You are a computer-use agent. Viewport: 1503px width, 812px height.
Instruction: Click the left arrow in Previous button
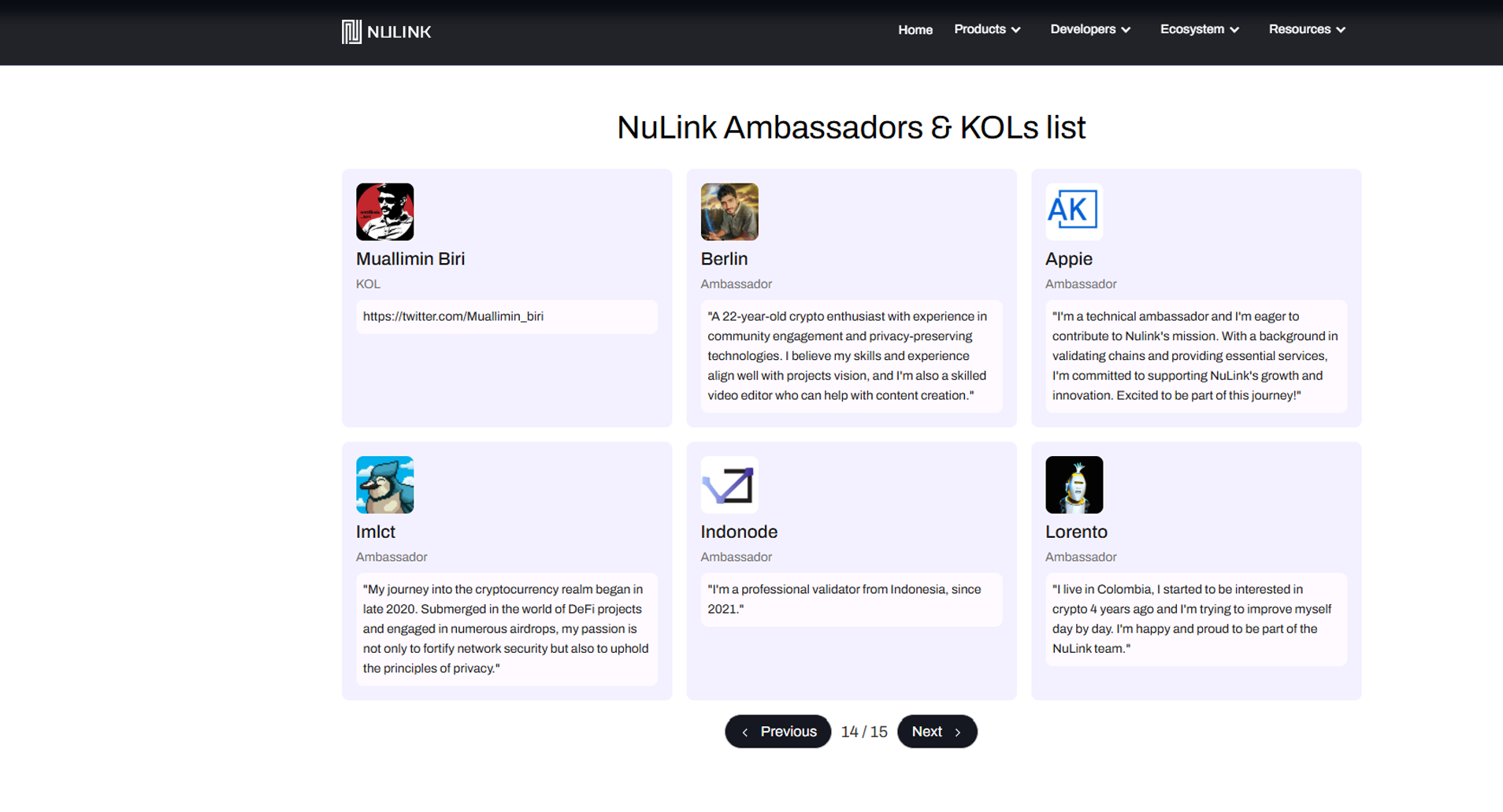coord(745,732)
